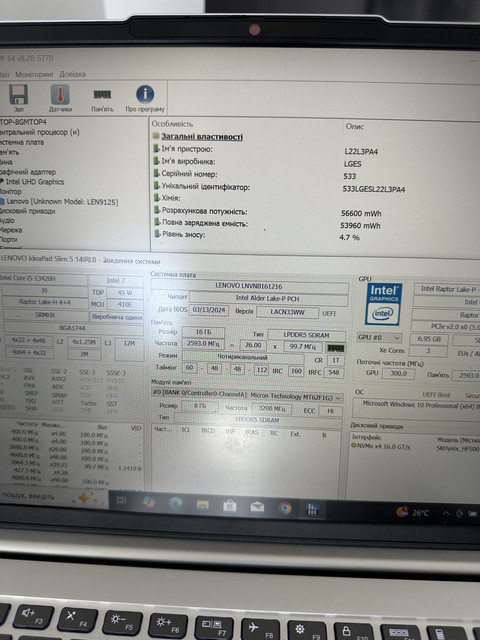Open the Довідка menu
The image size is (480, 640).
coord(72,74)
